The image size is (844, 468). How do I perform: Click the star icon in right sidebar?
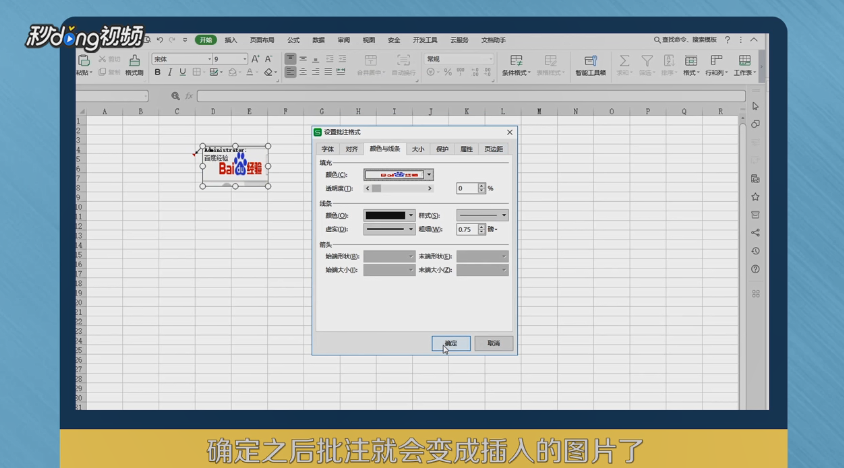755,197
